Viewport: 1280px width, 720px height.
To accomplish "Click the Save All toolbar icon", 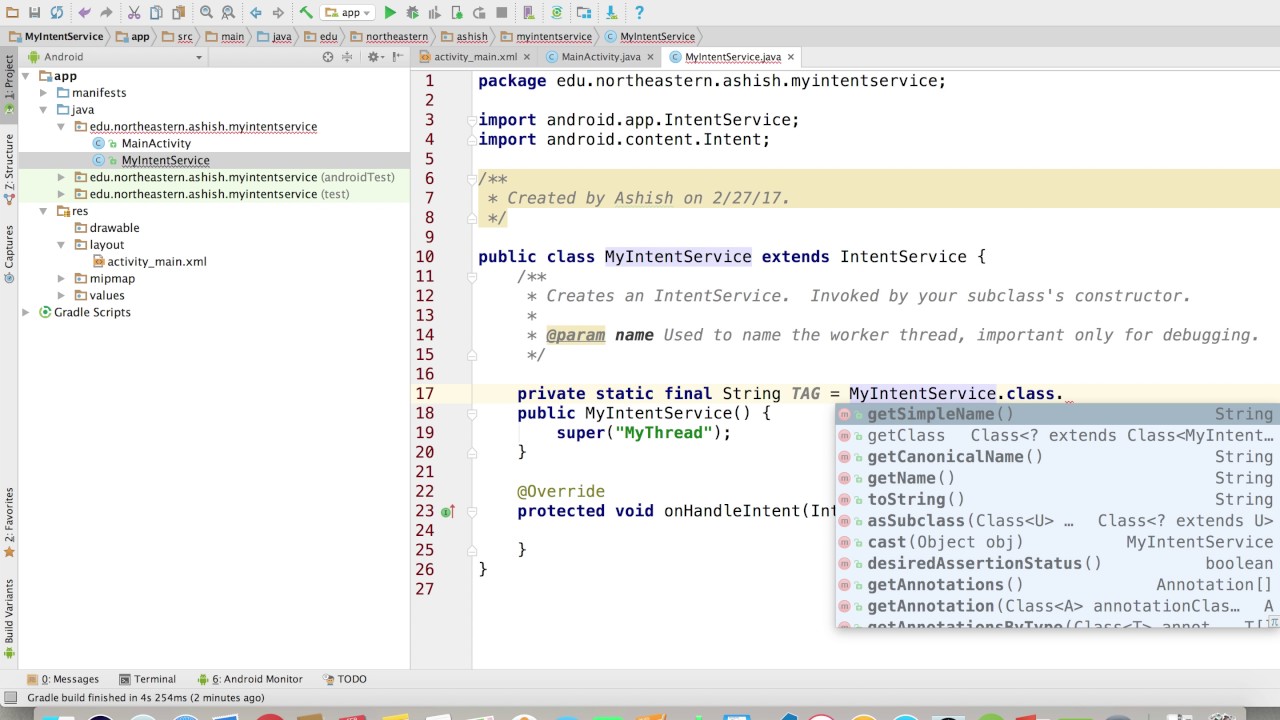I will pyautogui.click(x=34, y=13).
